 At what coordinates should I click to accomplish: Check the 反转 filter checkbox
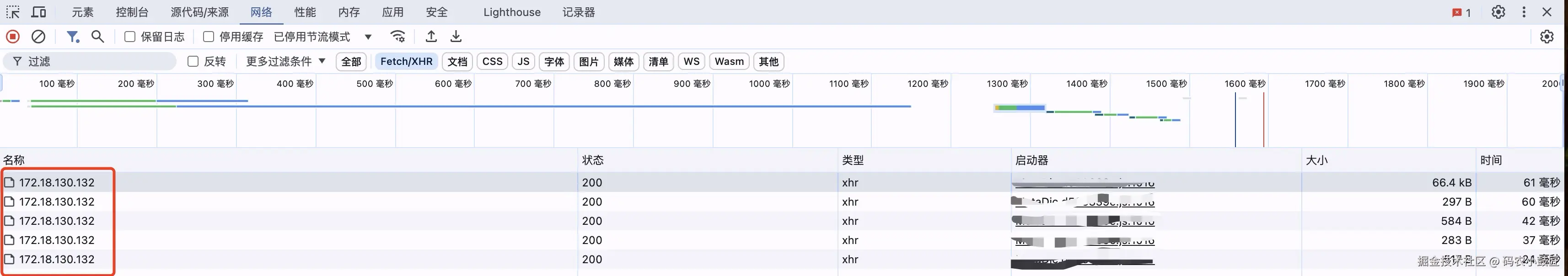[x=193, y=61]
